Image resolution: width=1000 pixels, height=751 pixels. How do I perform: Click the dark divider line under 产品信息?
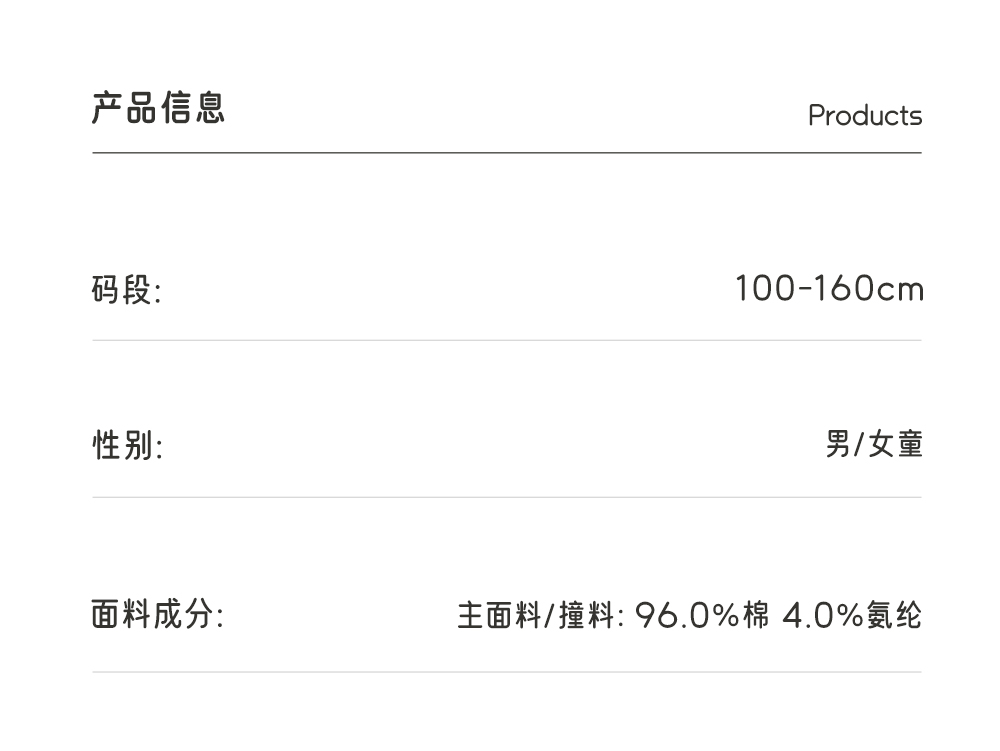[x=506, y=153]
